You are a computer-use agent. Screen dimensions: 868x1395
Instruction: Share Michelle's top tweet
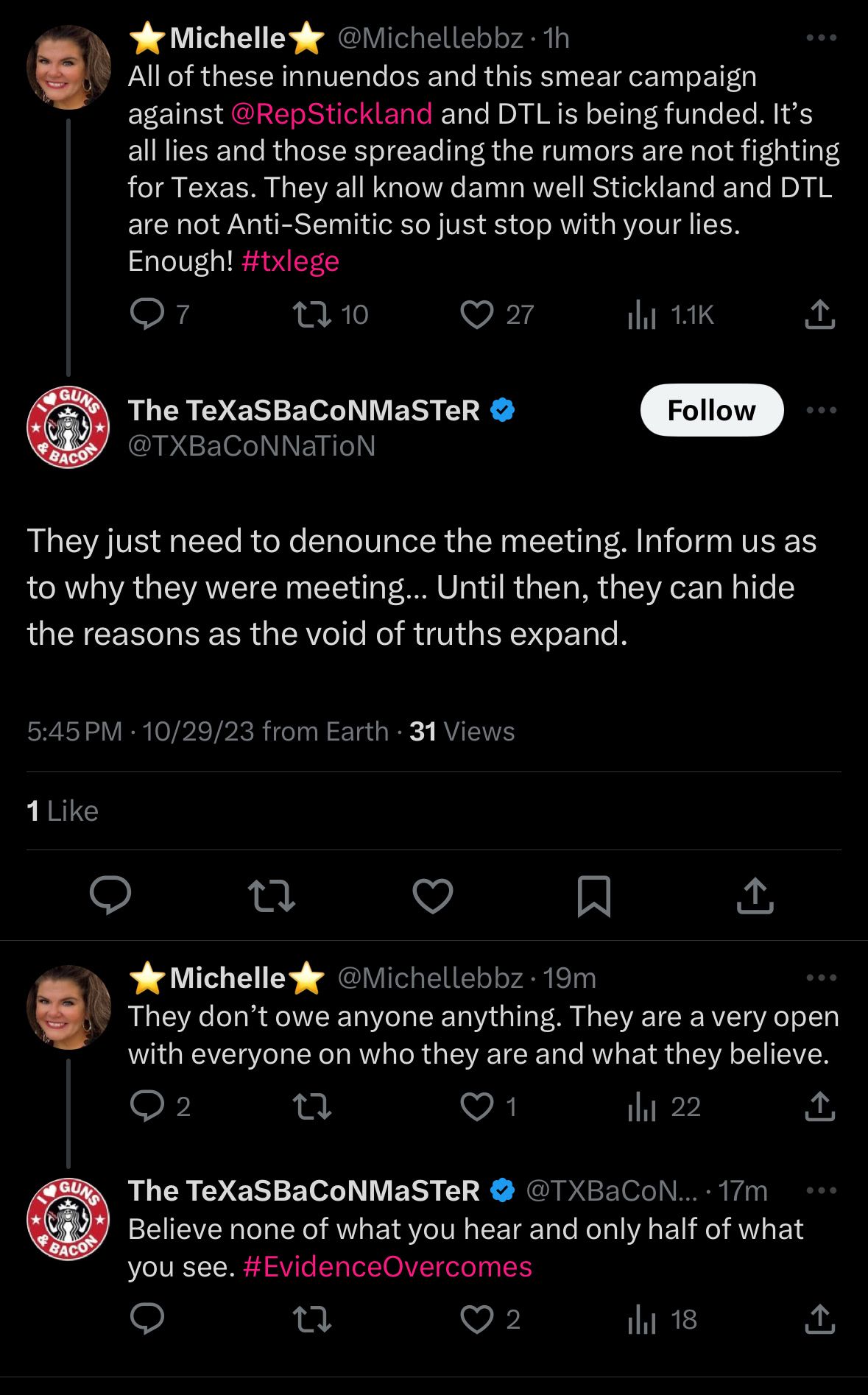tap(819, 315)
